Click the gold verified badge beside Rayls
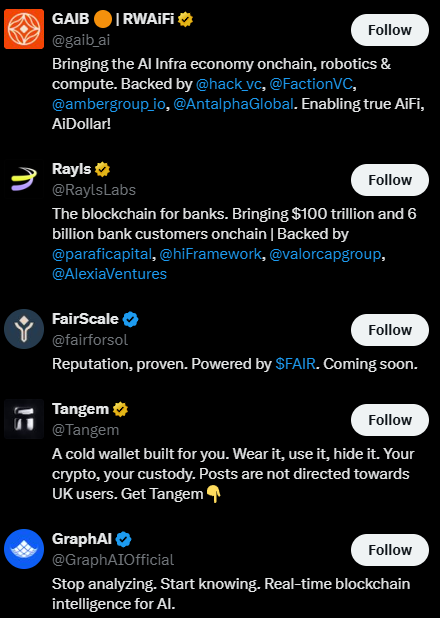440x618 pixels. click(x=103, y=169)
